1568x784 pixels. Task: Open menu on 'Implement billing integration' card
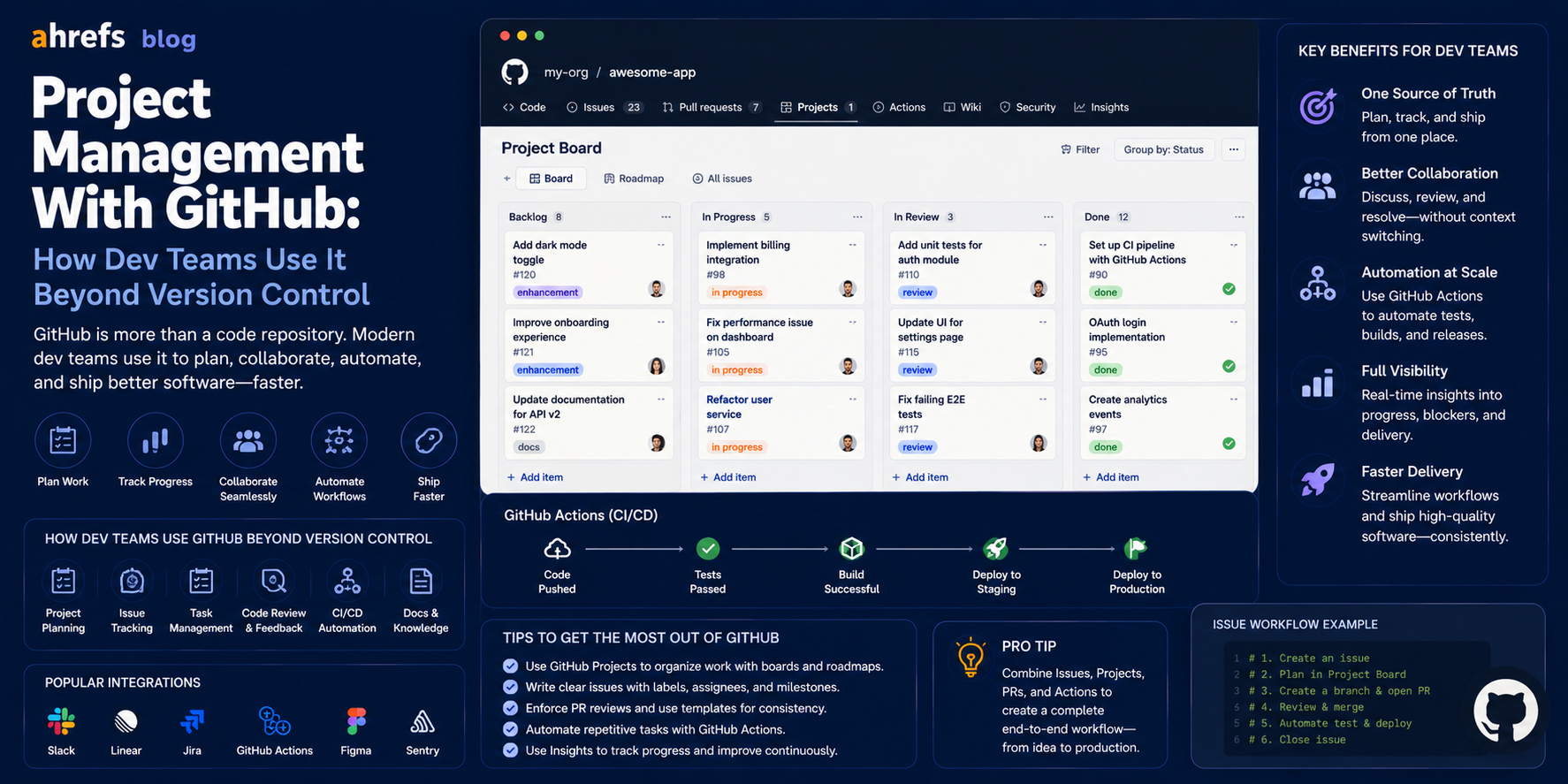click(x=853, y=245)
